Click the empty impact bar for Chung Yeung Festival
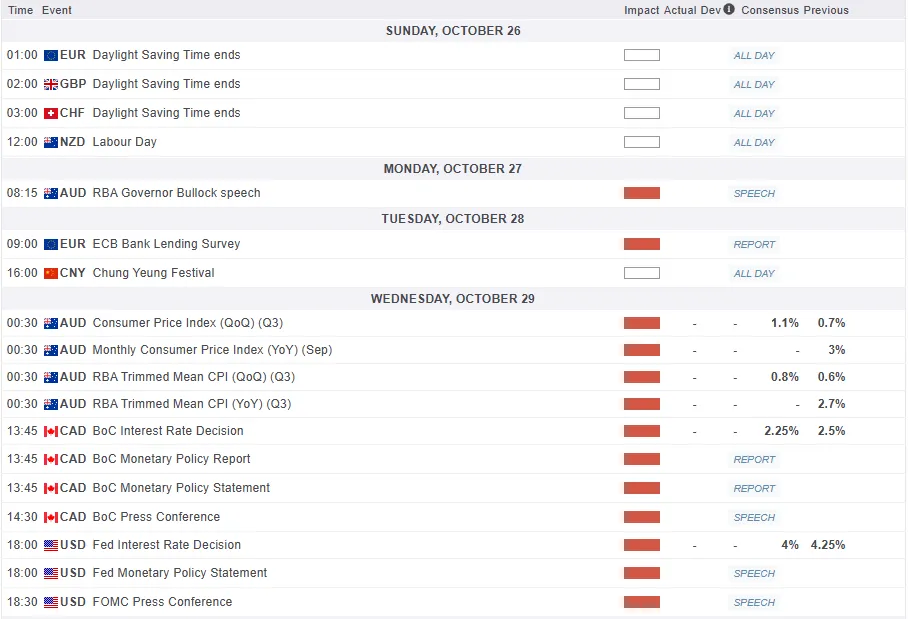 click(642, 273)
